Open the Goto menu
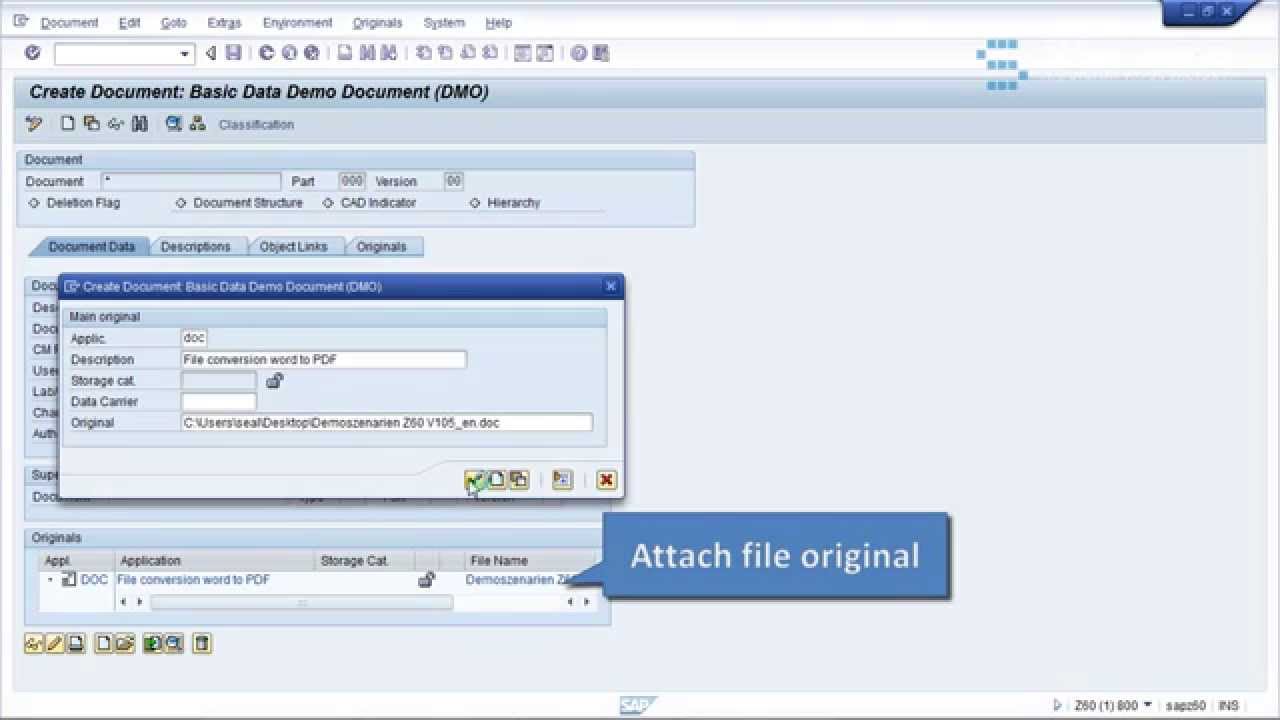This screenshot has width=1280, height=720. point(174,22)
